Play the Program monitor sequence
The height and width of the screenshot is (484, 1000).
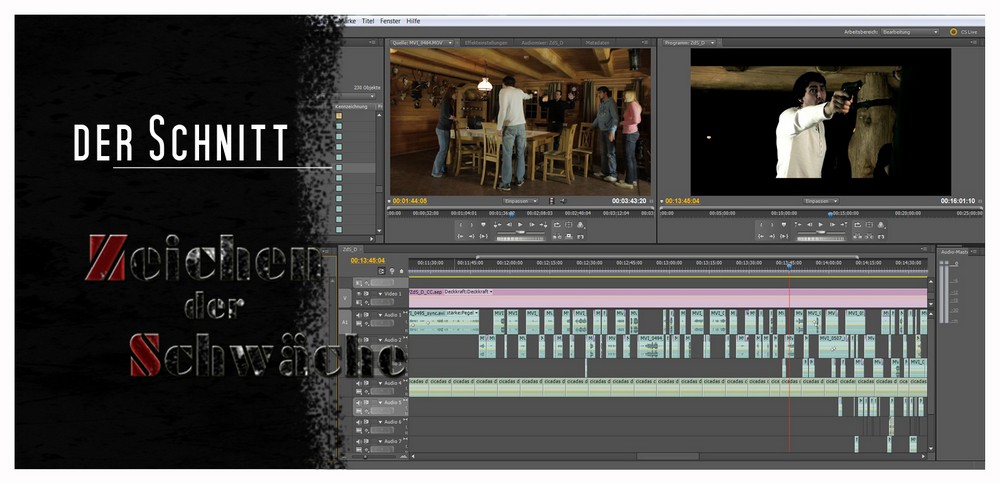(820, 226)
